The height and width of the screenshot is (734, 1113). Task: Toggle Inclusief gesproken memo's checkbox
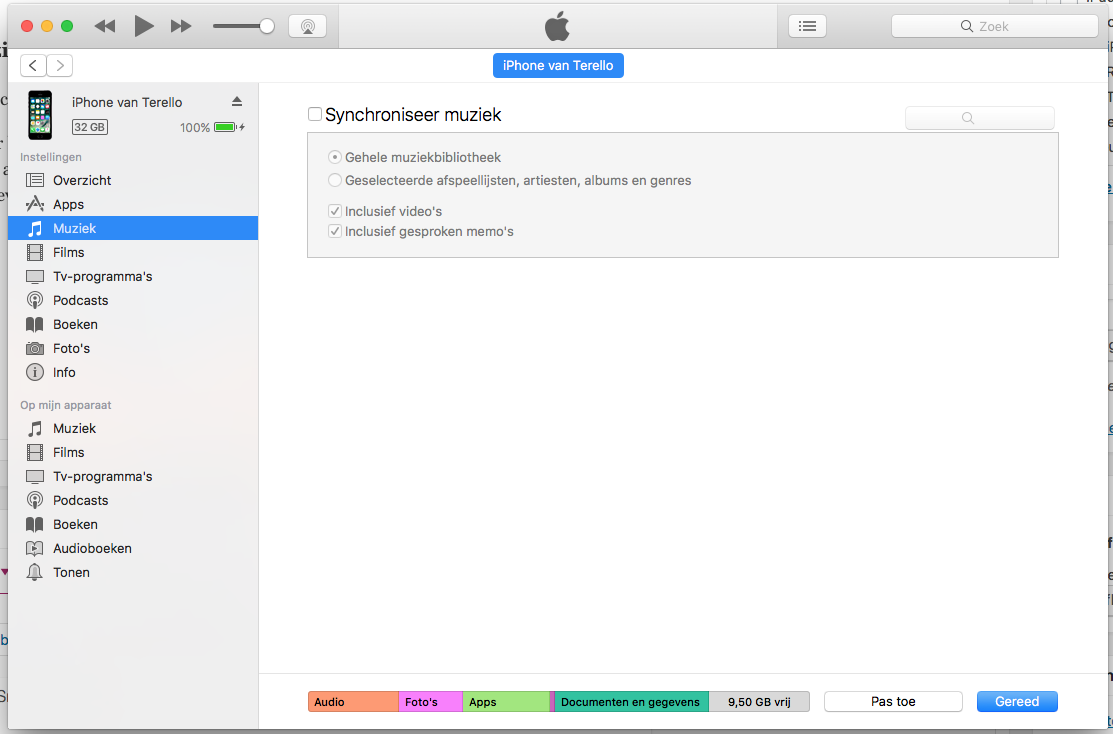335,231
